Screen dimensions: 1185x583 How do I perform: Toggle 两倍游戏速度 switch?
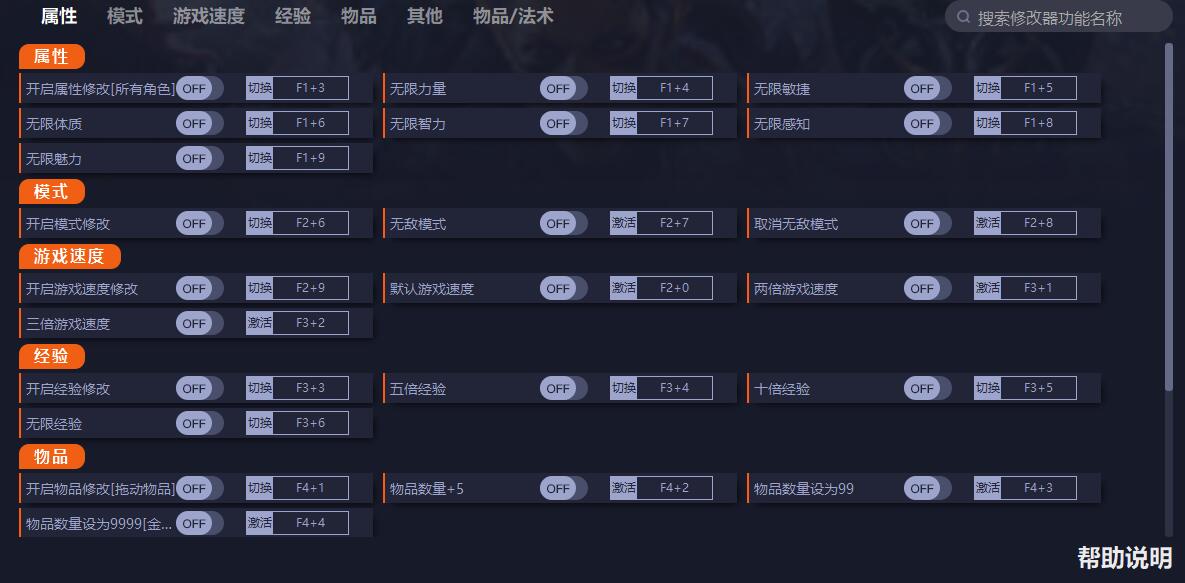pos(927,288)
